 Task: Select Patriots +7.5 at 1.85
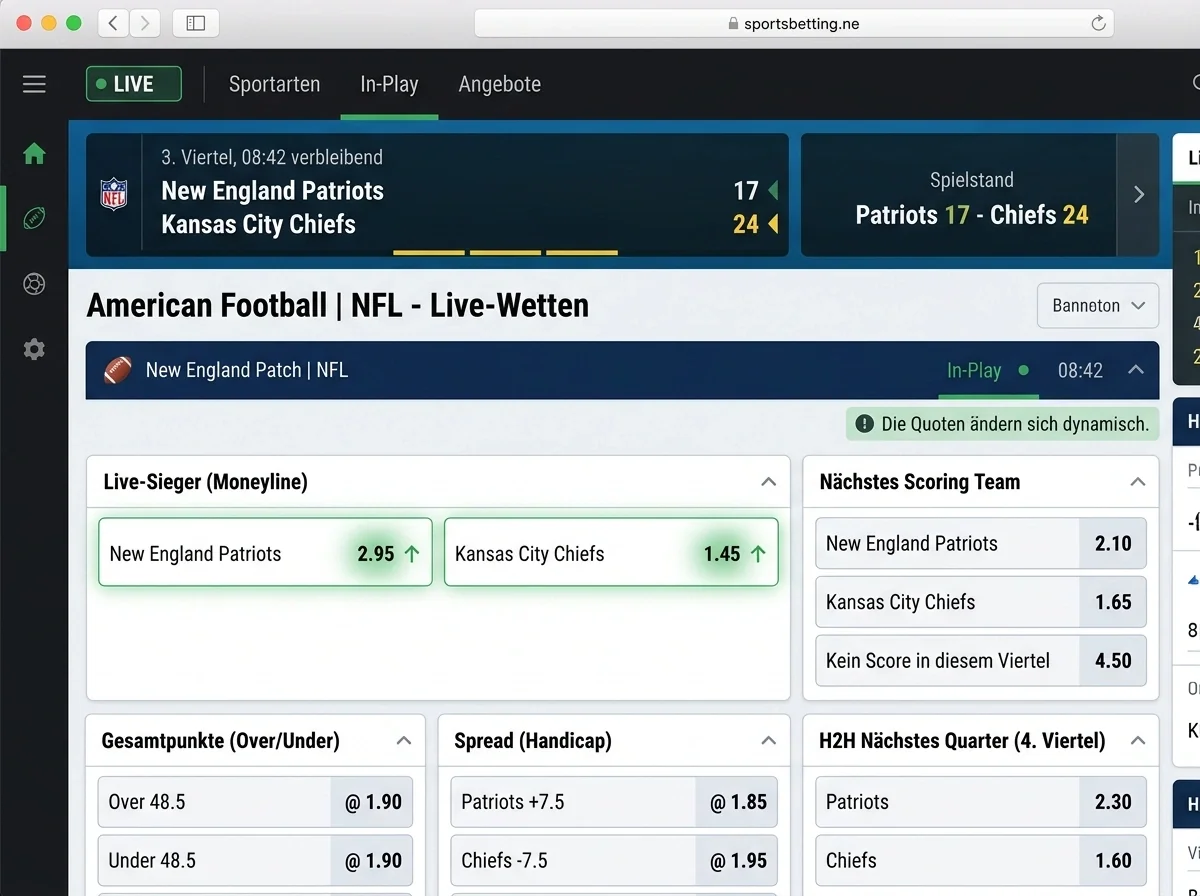pos(614,802)
